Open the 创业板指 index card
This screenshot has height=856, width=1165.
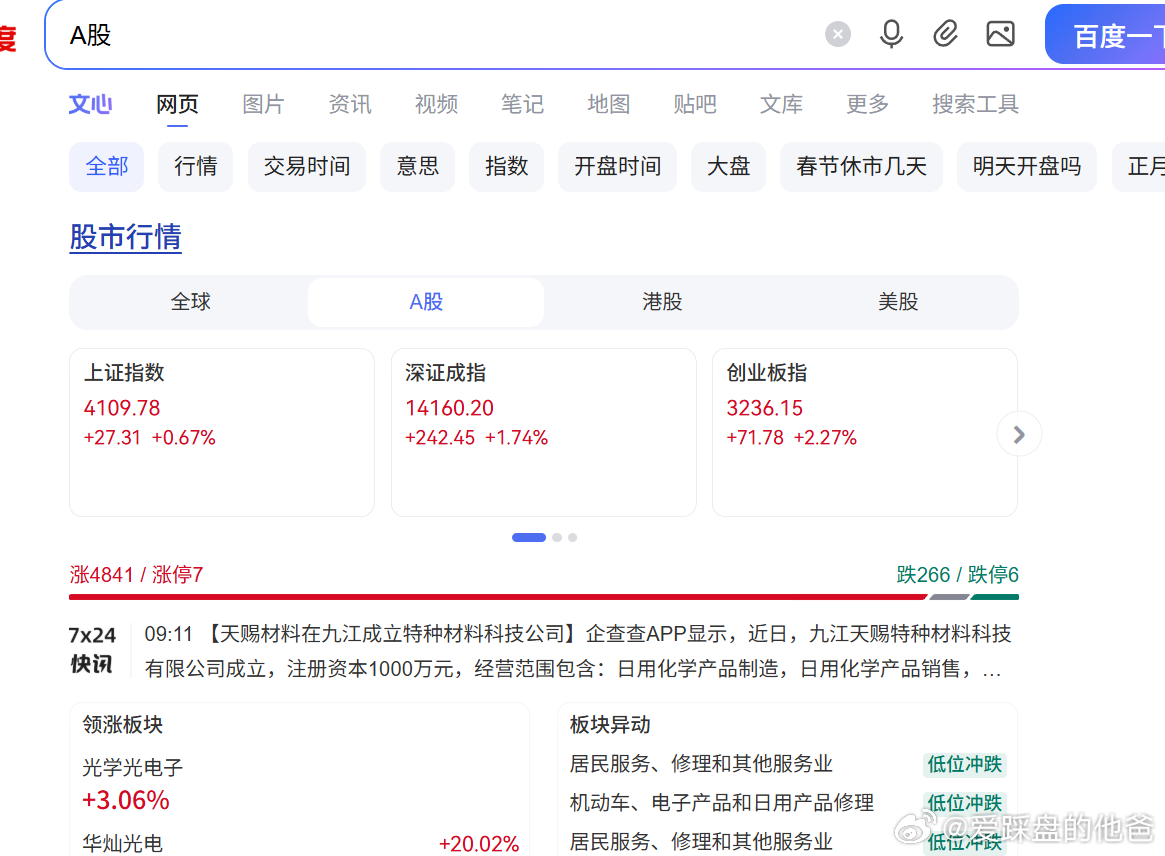tap(864, 432)
